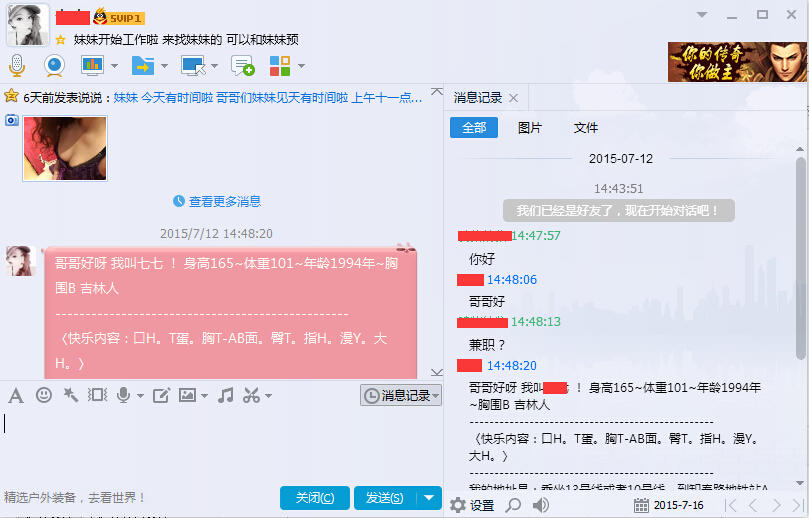
Task: Open the calendar date picker 2015-7-16
Action: 668,505
